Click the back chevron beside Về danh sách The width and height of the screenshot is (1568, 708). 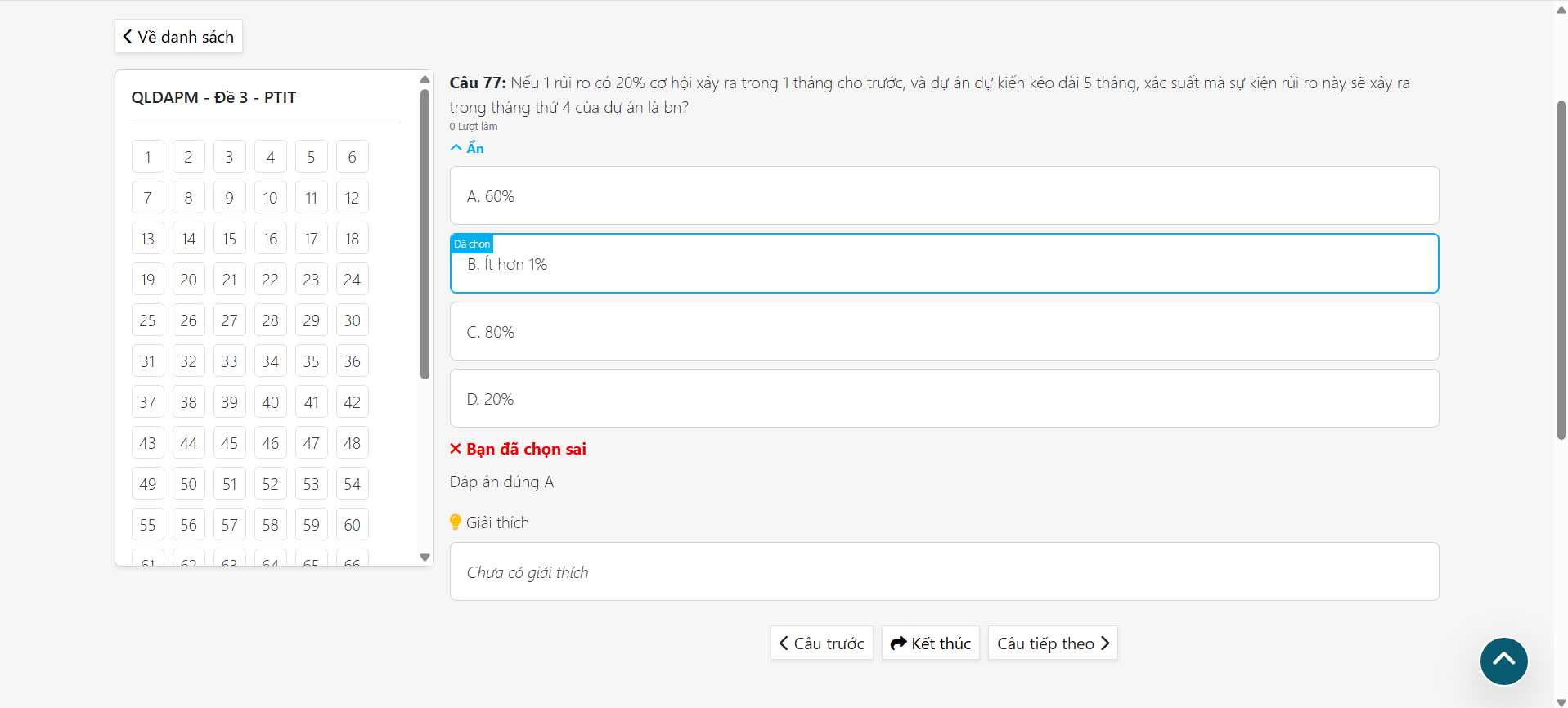pos(128,37)
